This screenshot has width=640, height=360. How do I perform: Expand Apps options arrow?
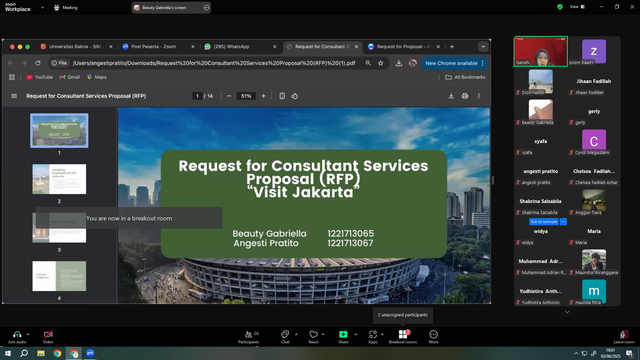click(x=382, y=334)
